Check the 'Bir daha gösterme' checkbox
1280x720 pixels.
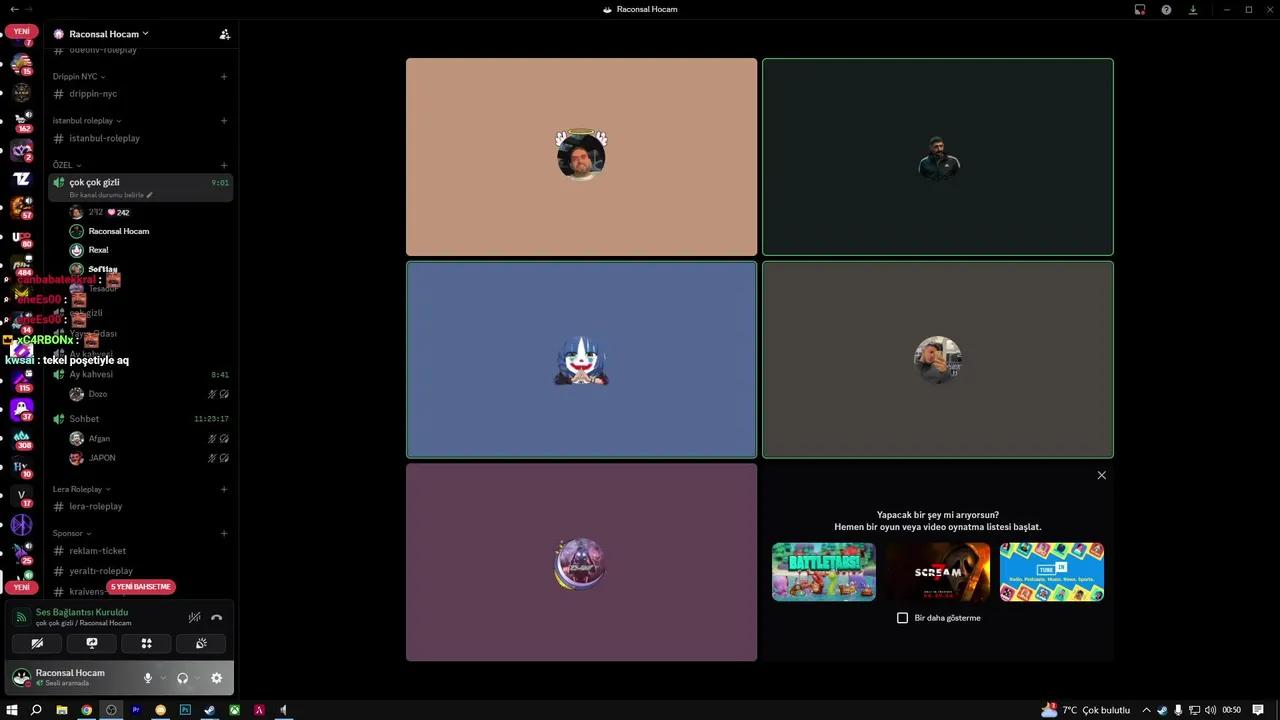click(902, 618)
